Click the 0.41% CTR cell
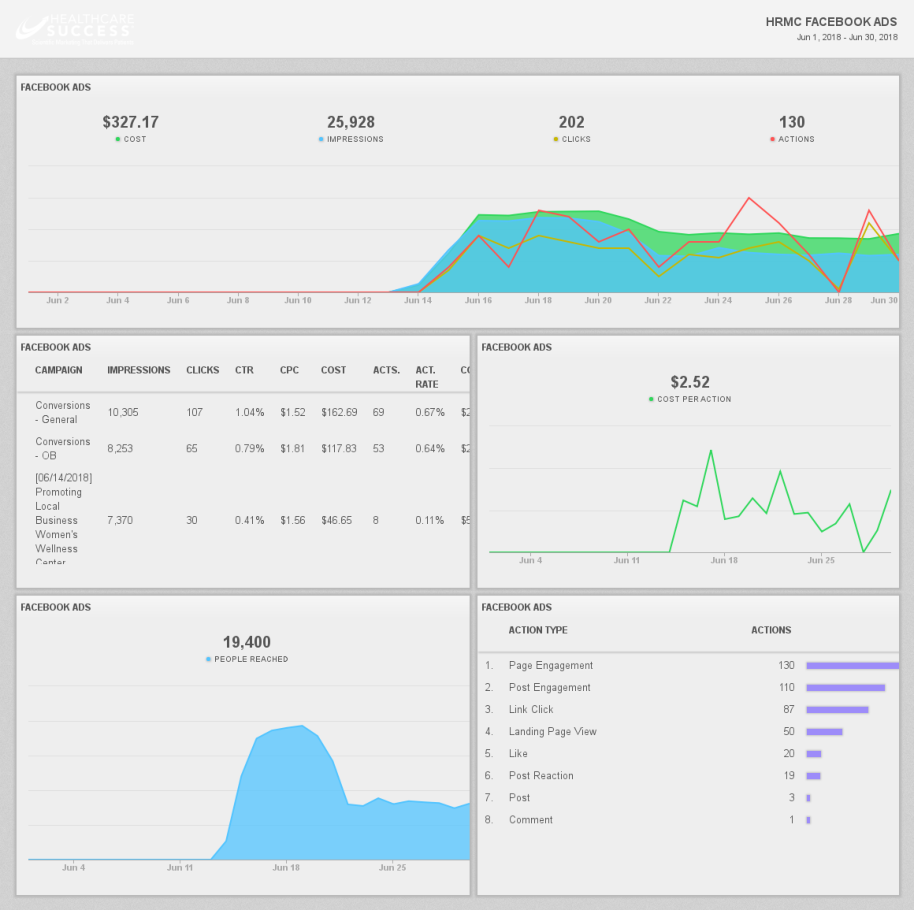This screenshot has height=912, width=914. tap(249, 520)
